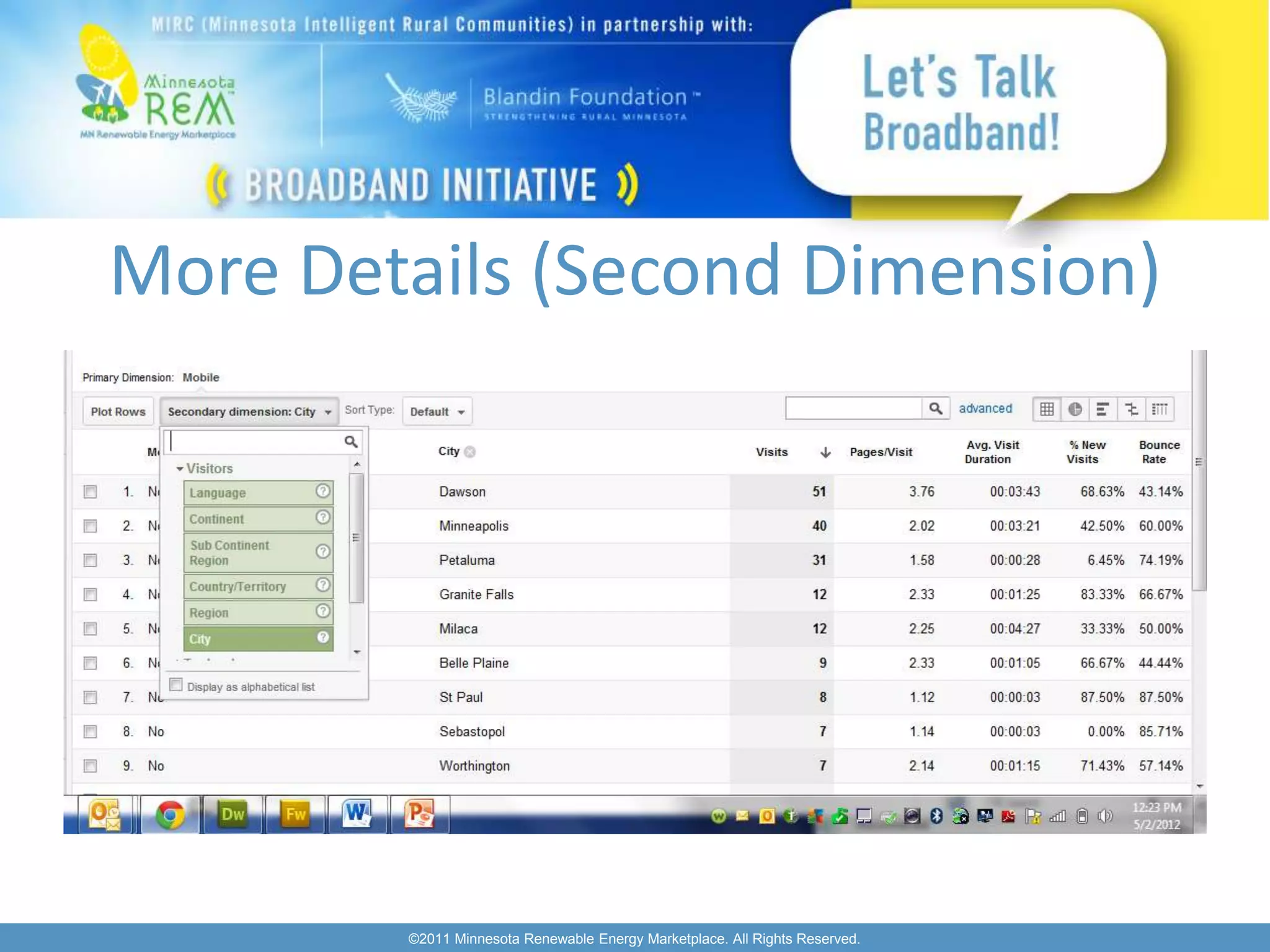This screenshot has height=952, width=1270.
Task: Click the dimension list scrollbar thumb
Action: click(x=356, y=538)
